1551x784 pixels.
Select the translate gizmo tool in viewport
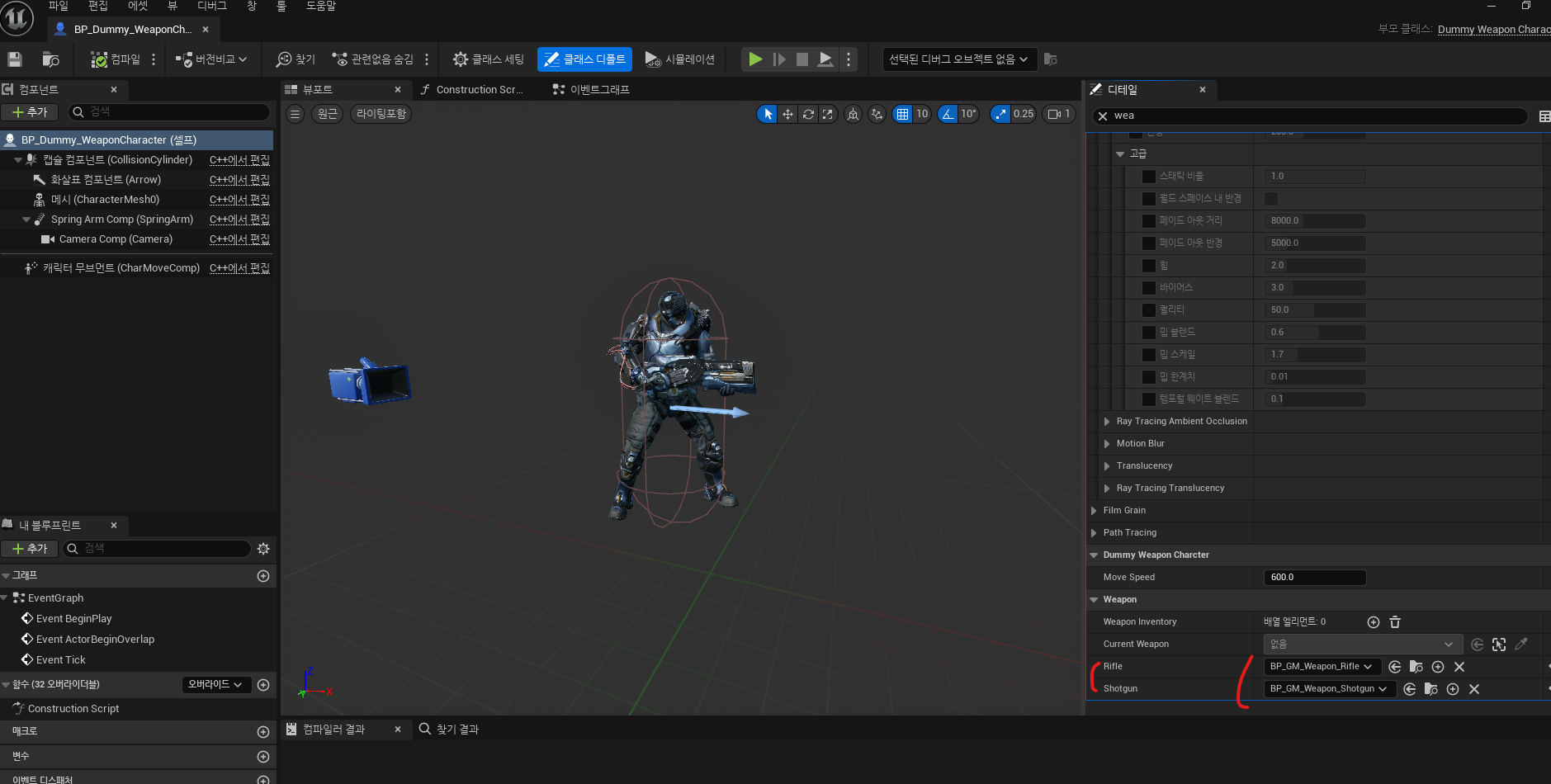[x=788, y=114]
